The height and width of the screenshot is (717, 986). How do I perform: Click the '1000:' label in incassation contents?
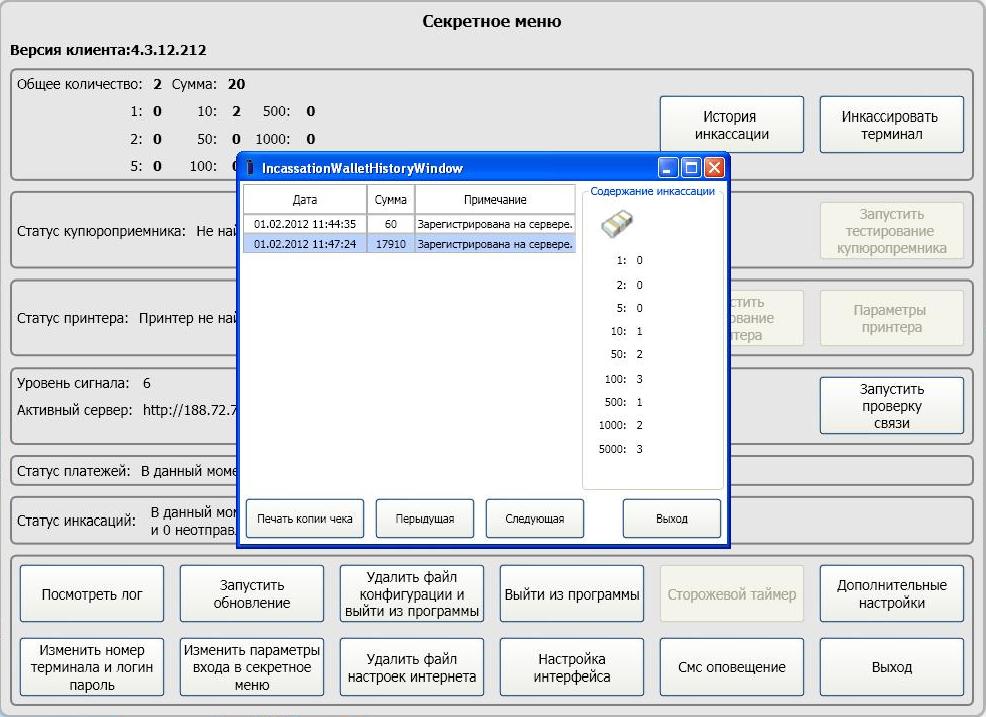[x=612, y=425]
